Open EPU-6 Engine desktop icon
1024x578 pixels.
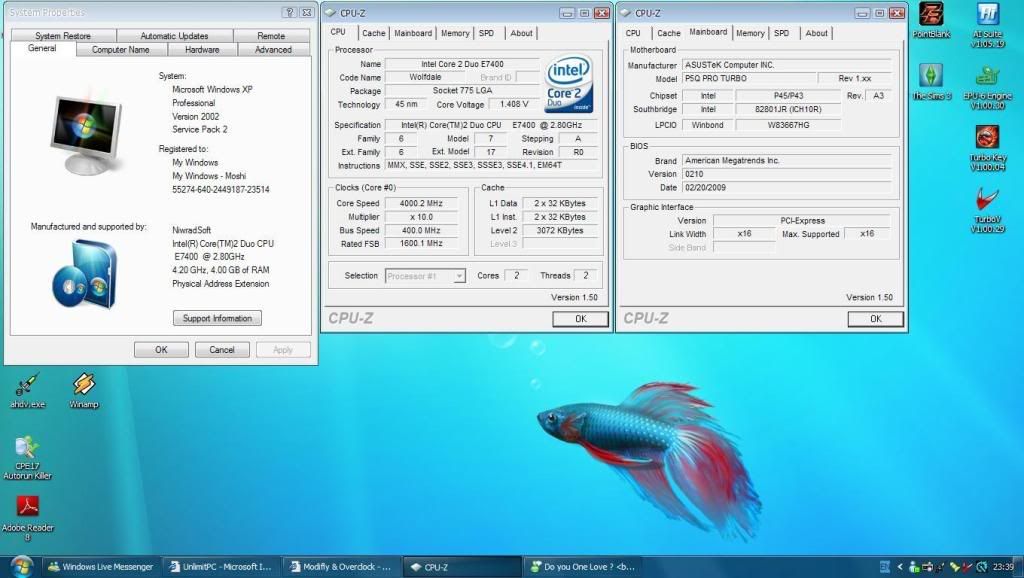click(x=988, y=77)
